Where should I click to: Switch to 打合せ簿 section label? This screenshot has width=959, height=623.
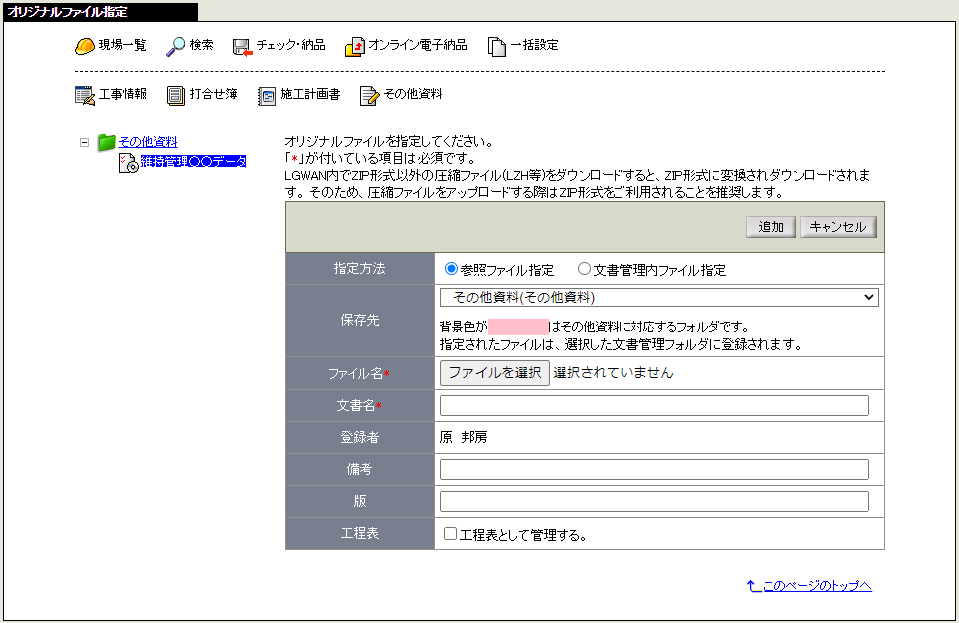click(213, 94)
